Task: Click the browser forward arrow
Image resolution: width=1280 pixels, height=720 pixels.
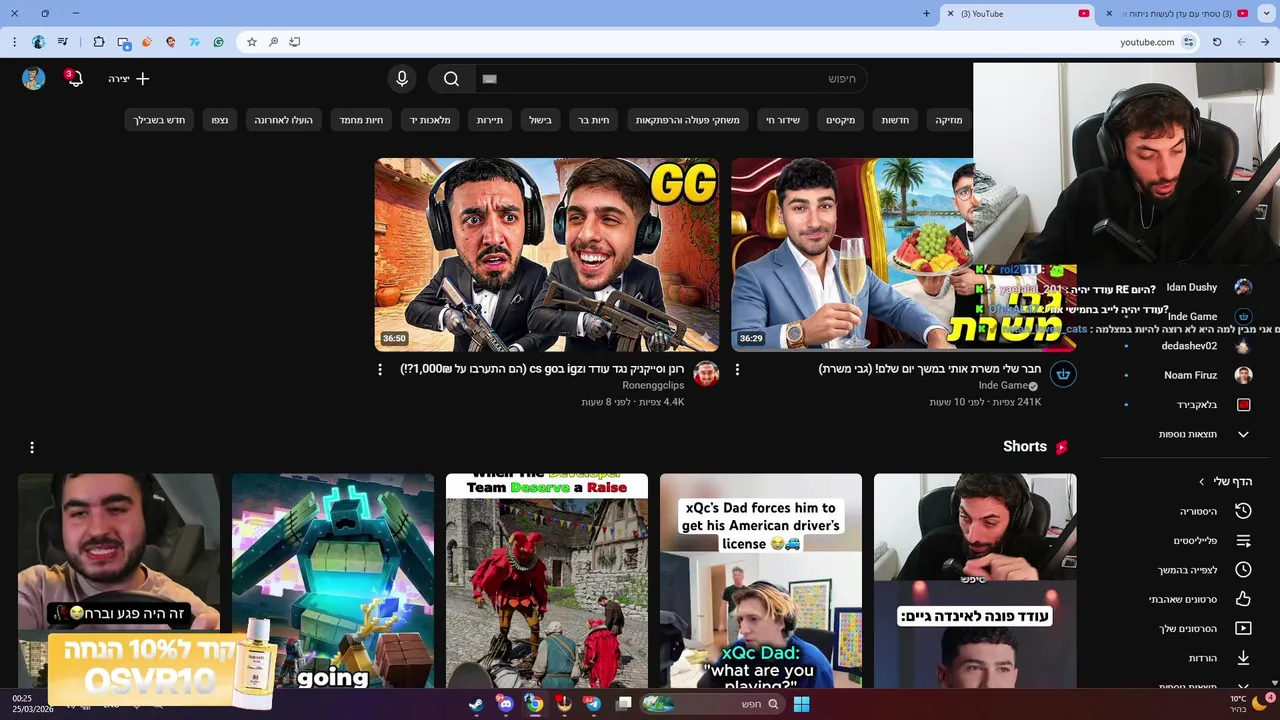Action: pos(1241,42)
